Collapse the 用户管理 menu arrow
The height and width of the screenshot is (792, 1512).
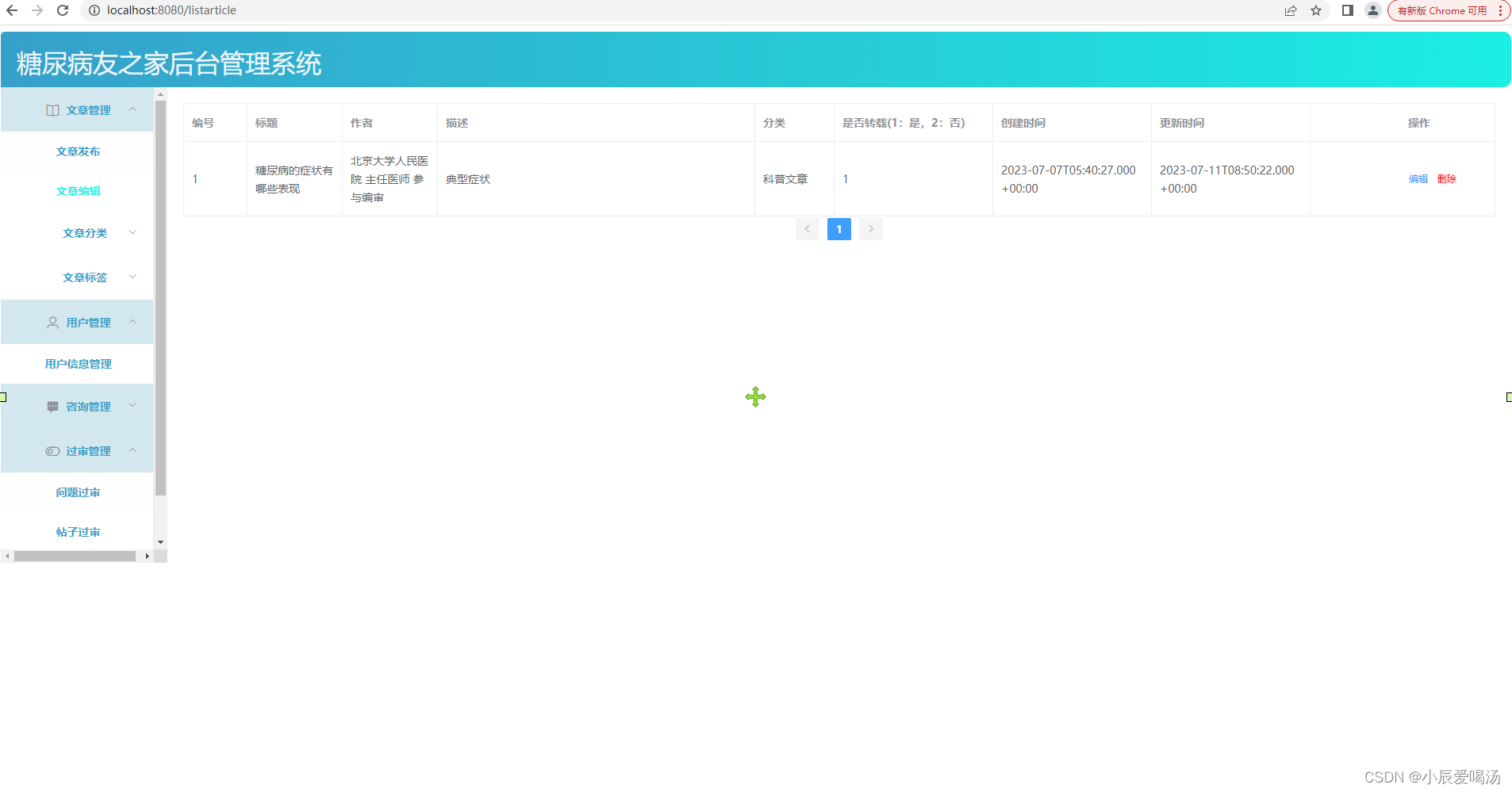click(x=132, y=322)
